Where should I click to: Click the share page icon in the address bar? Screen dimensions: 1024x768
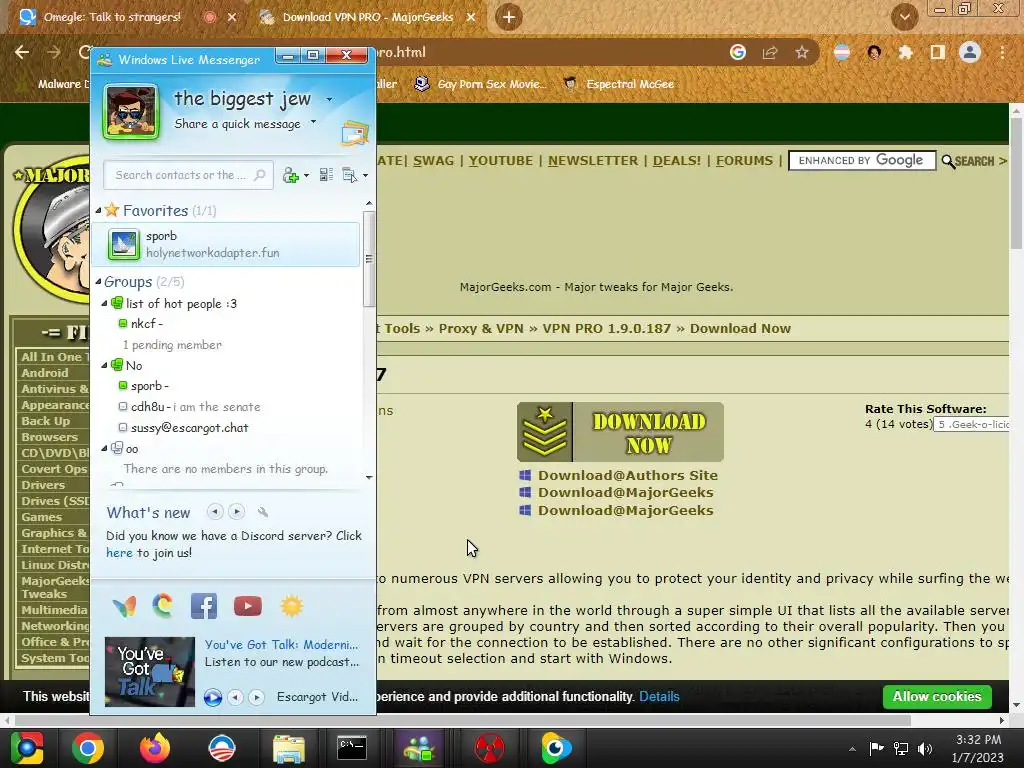click(x=770, y=52)
